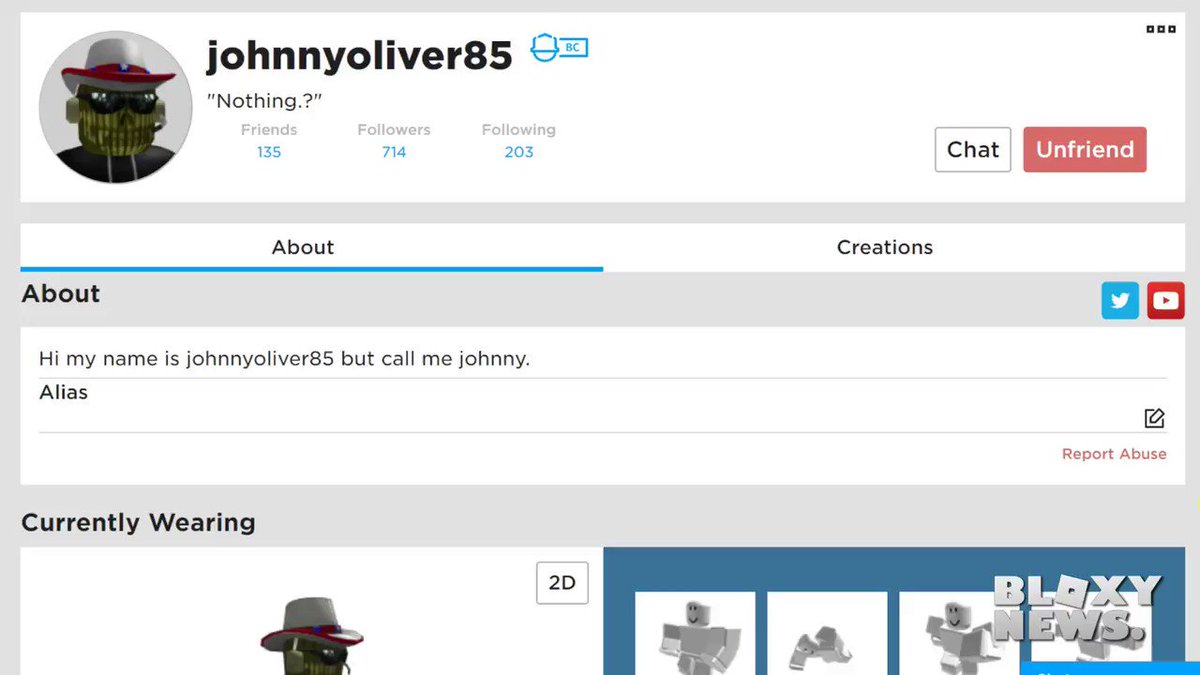This screenshot has height=675, width=1200.
Task: Click the Followers label
Action: coord(394,130)
